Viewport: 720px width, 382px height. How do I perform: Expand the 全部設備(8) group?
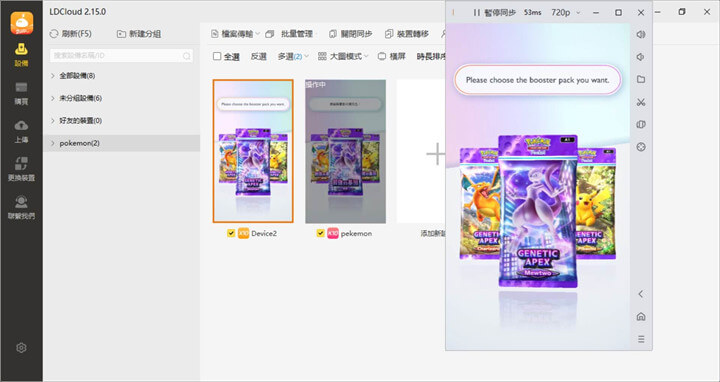(x=52, y=76)
